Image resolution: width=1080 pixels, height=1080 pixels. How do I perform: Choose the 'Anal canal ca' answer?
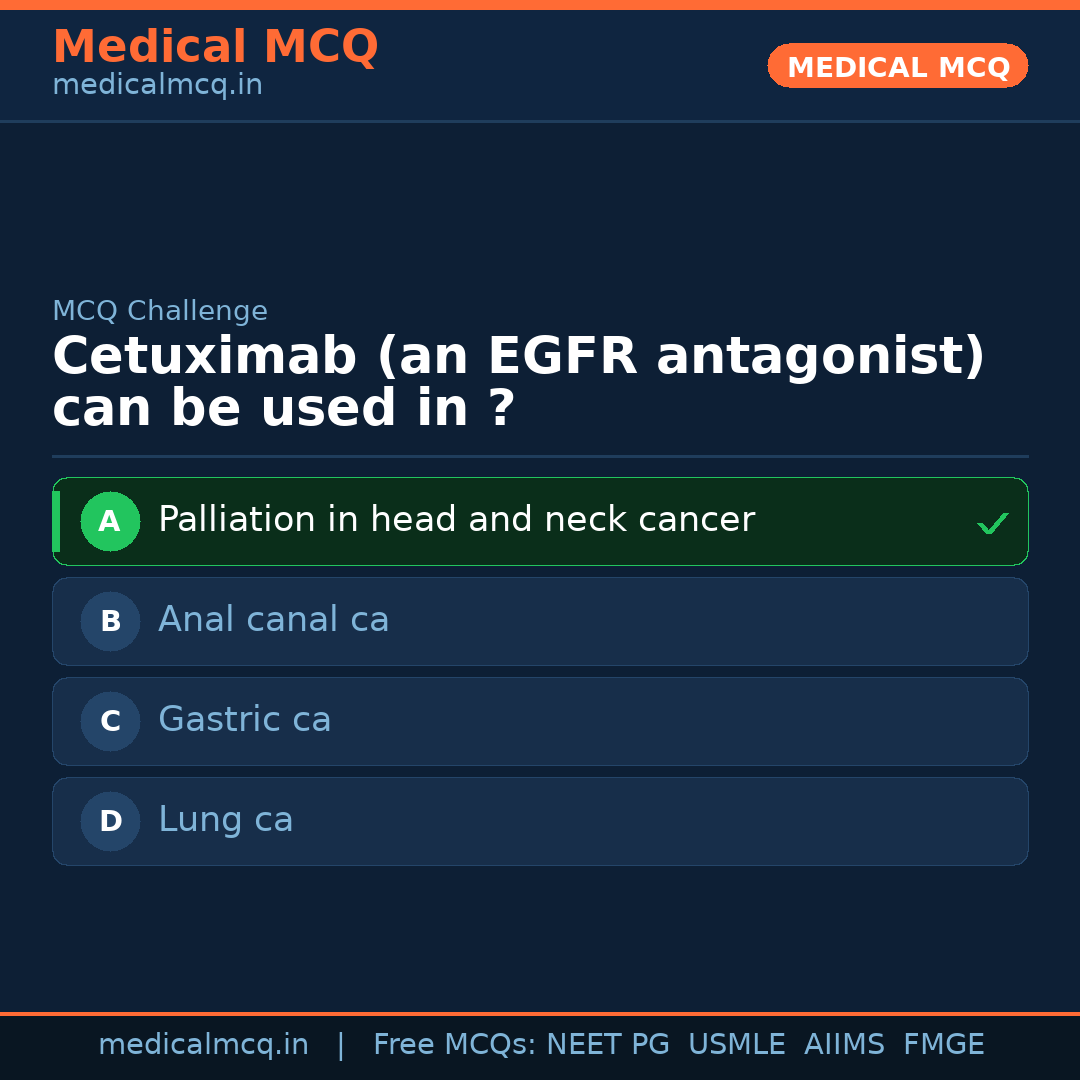(273, 620)
